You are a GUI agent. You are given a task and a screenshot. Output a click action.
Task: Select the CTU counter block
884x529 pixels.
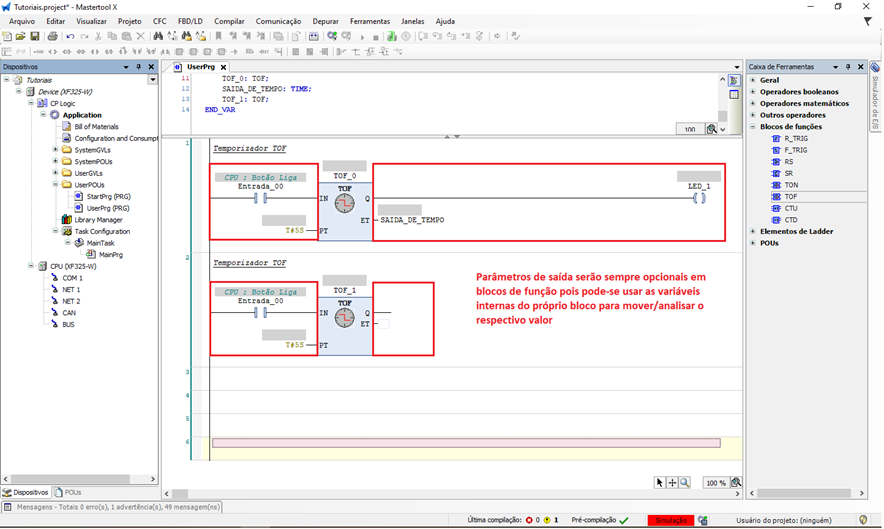790,208
